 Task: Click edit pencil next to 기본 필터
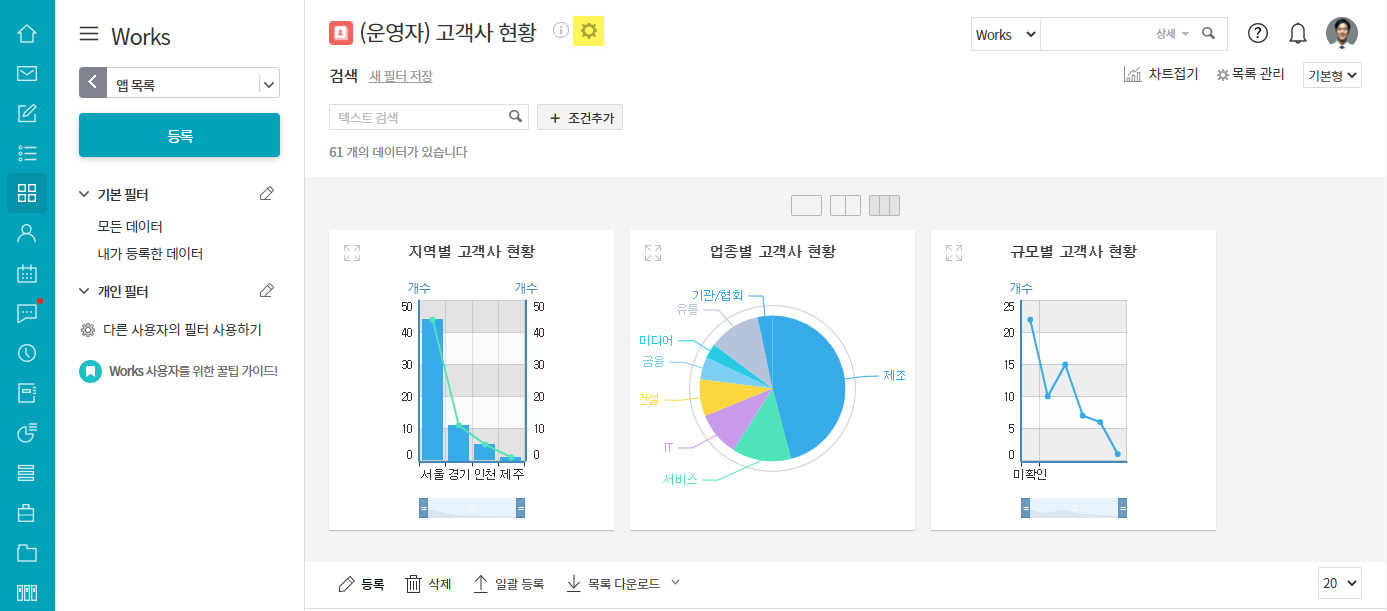pyautogui.click(x=266, y=194)
